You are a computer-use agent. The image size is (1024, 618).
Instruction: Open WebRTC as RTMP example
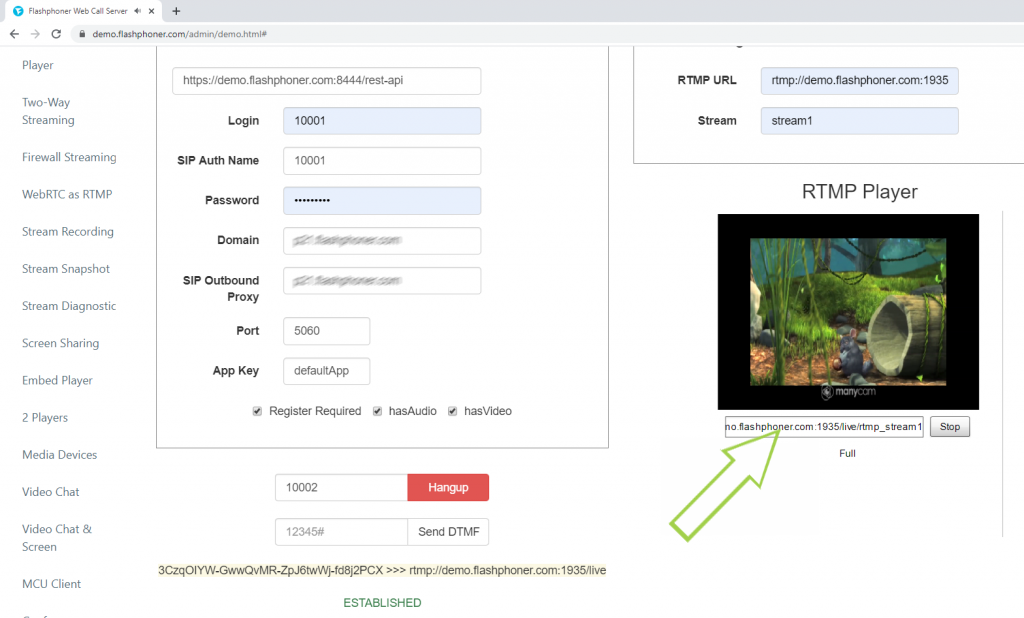pos(67,195)
